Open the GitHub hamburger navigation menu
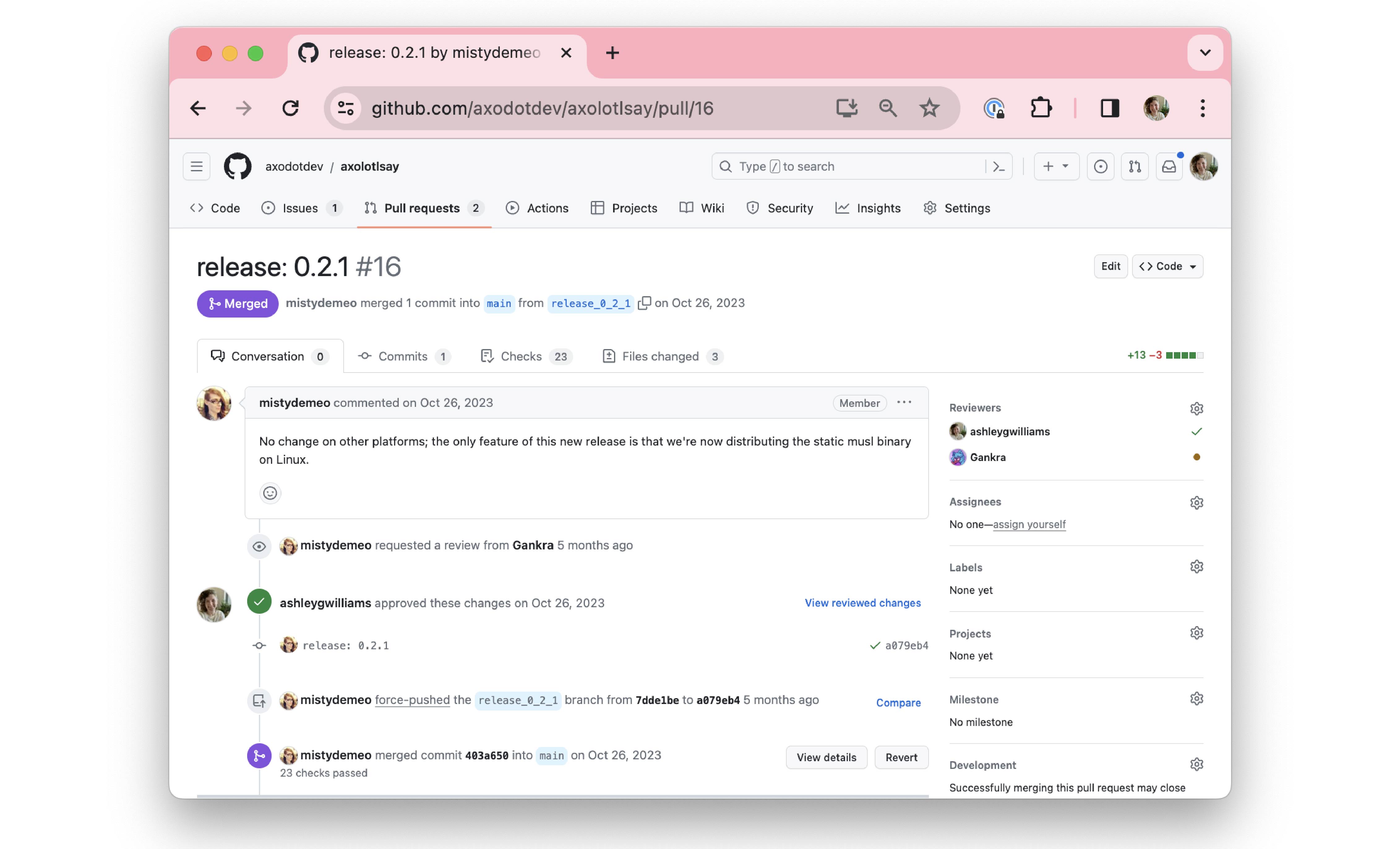 click(197, 166)
